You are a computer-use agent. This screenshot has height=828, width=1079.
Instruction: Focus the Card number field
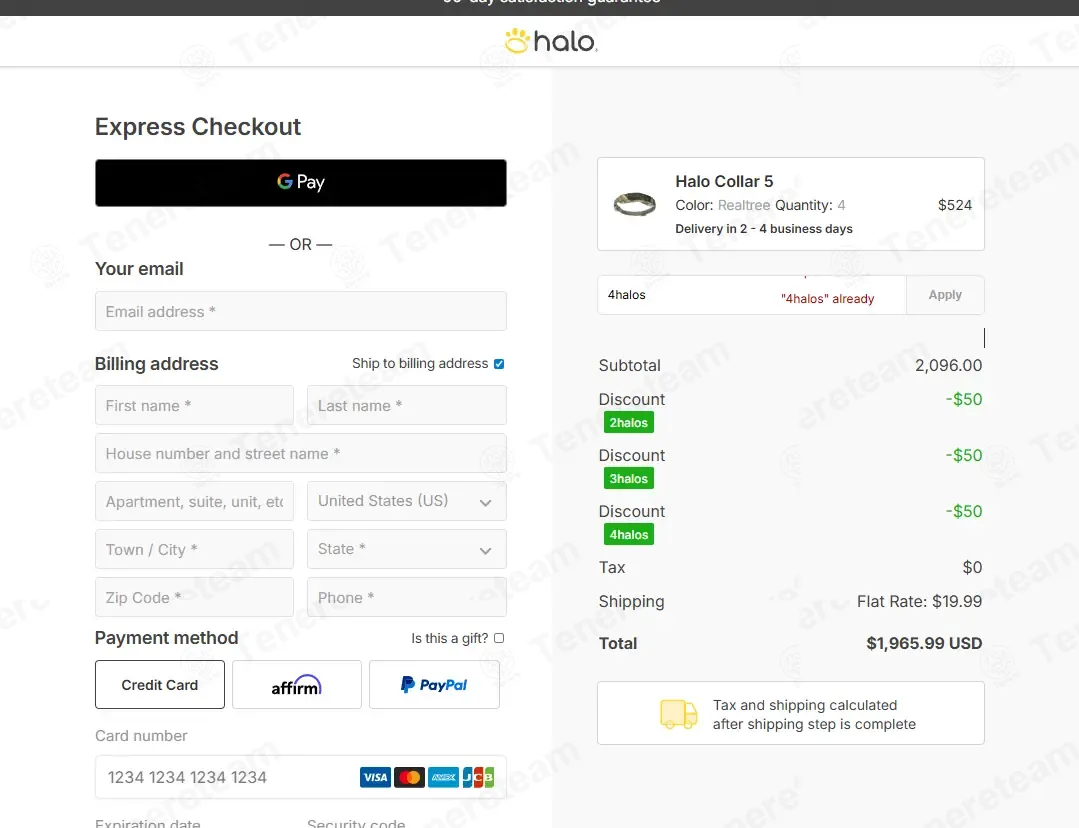(301, 777)
